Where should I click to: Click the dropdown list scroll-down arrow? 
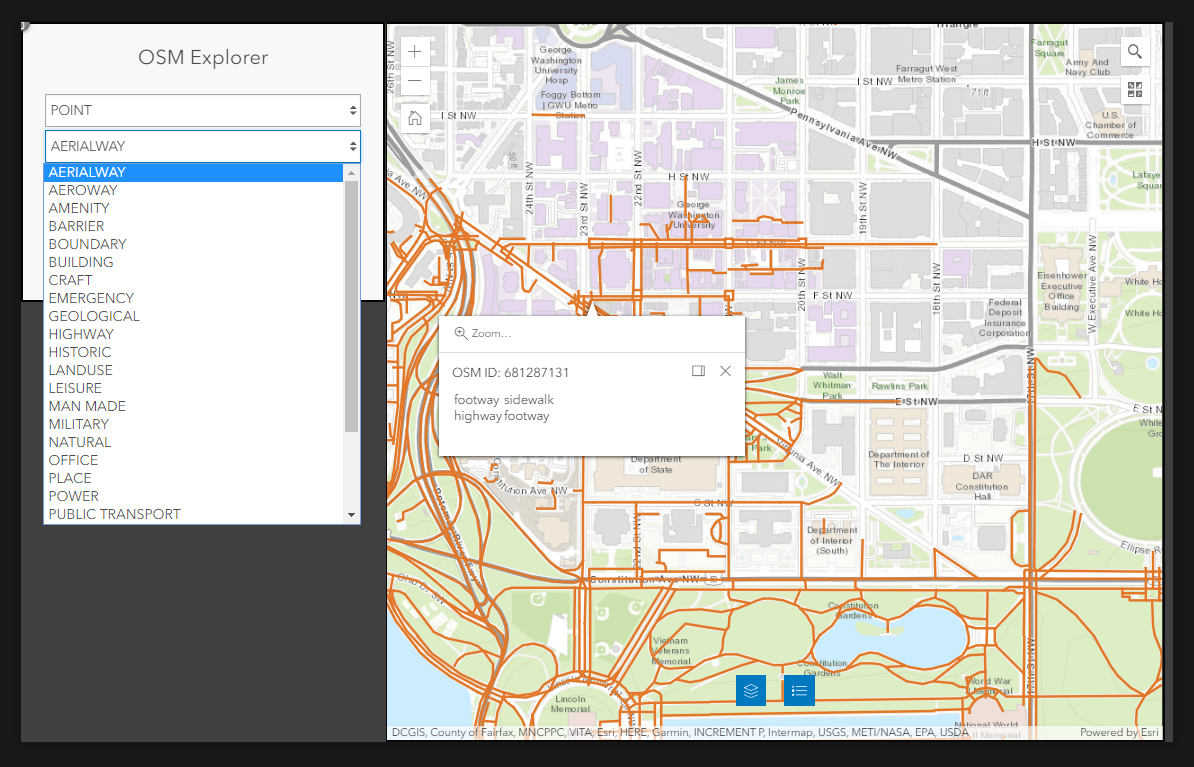coord(351,515)
